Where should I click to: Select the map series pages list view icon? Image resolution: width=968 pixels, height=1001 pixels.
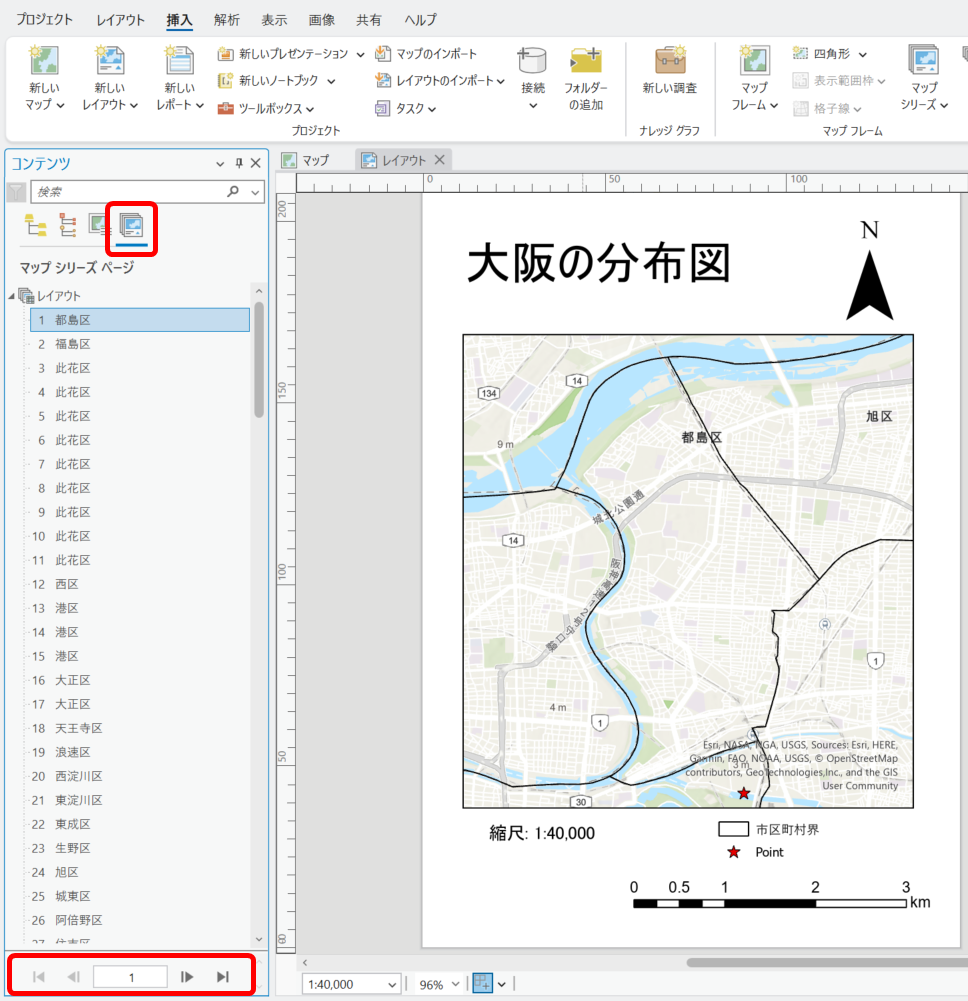131,225
